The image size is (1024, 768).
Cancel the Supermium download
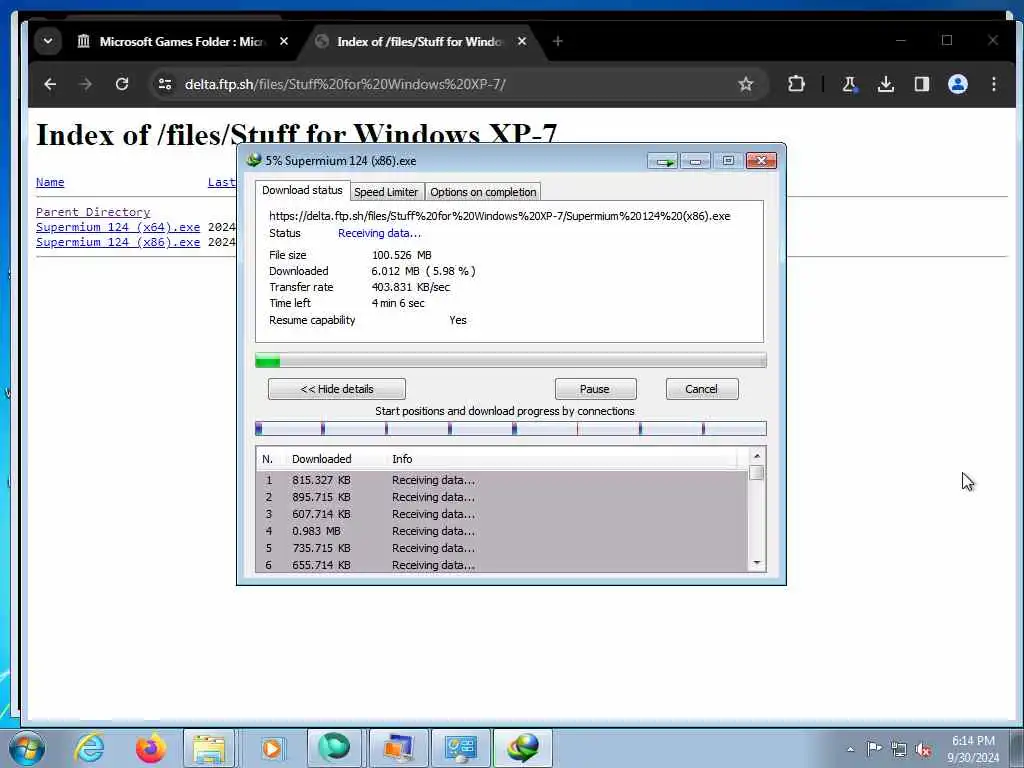pyautogui.click(x=701, y=389)
